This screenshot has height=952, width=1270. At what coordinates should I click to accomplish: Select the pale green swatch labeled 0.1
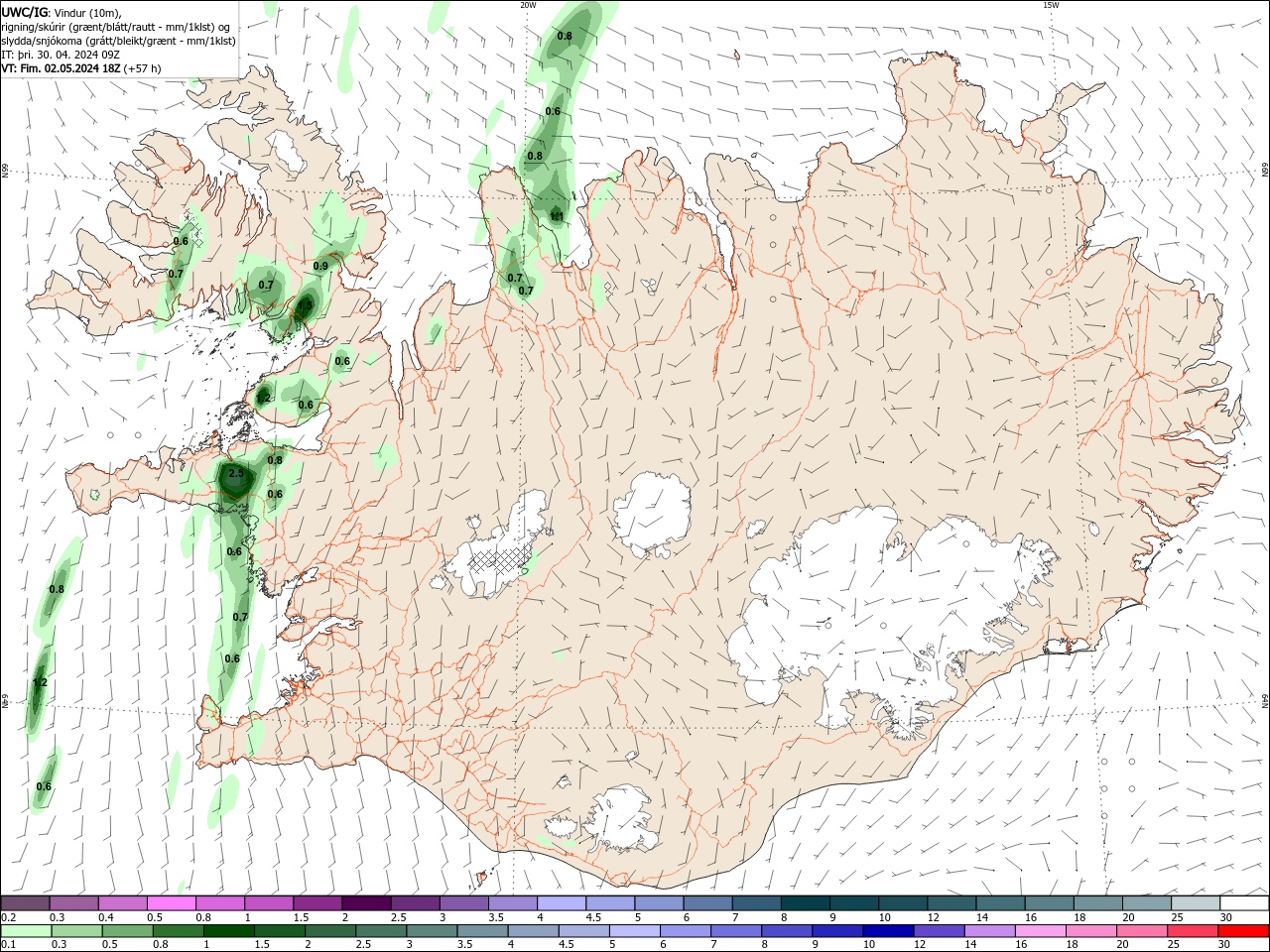[x=27, y=931]
